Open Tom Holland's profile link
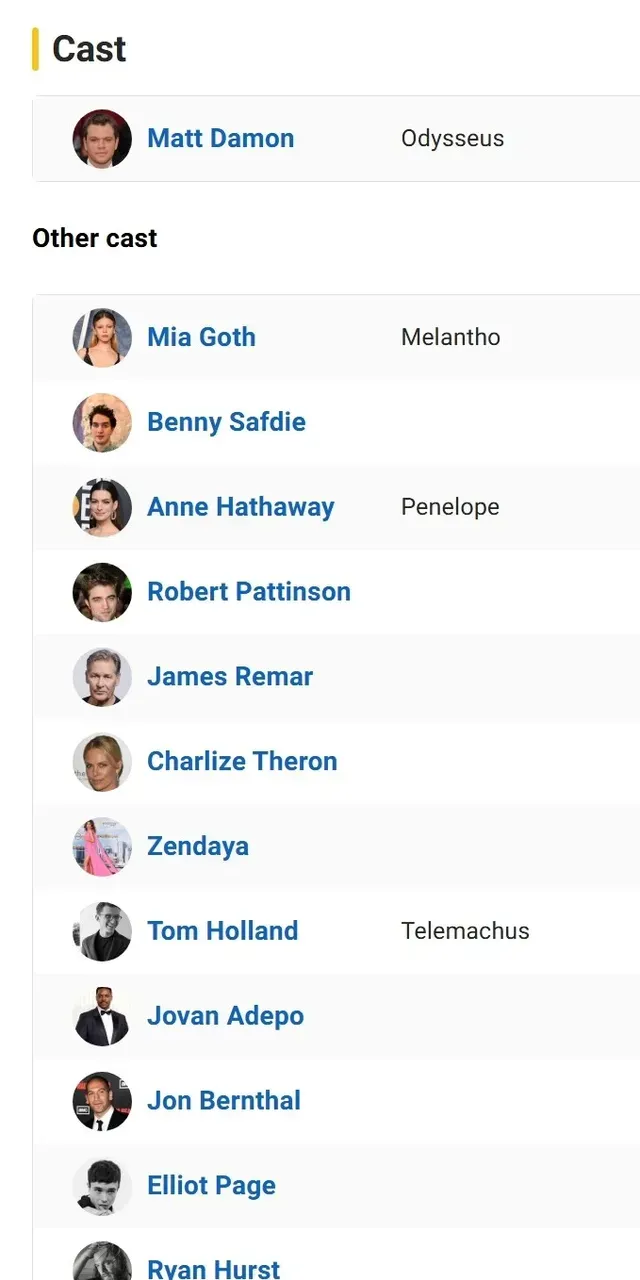The height and width of the screenshot is (1280, 640). tap(222, 931)
